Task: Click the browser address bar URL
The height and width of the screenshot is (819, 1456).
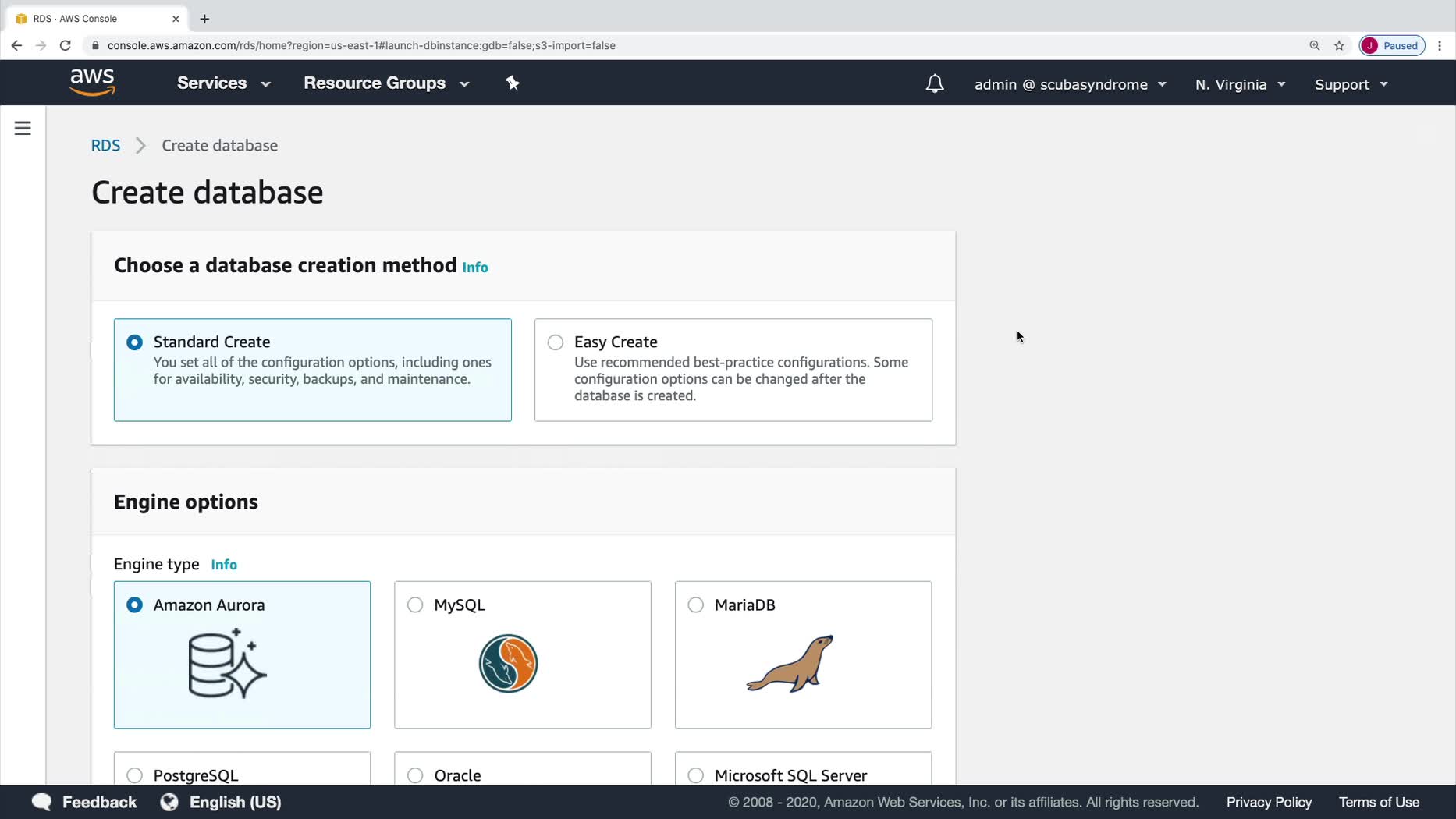Action: [x=361, y=45]
